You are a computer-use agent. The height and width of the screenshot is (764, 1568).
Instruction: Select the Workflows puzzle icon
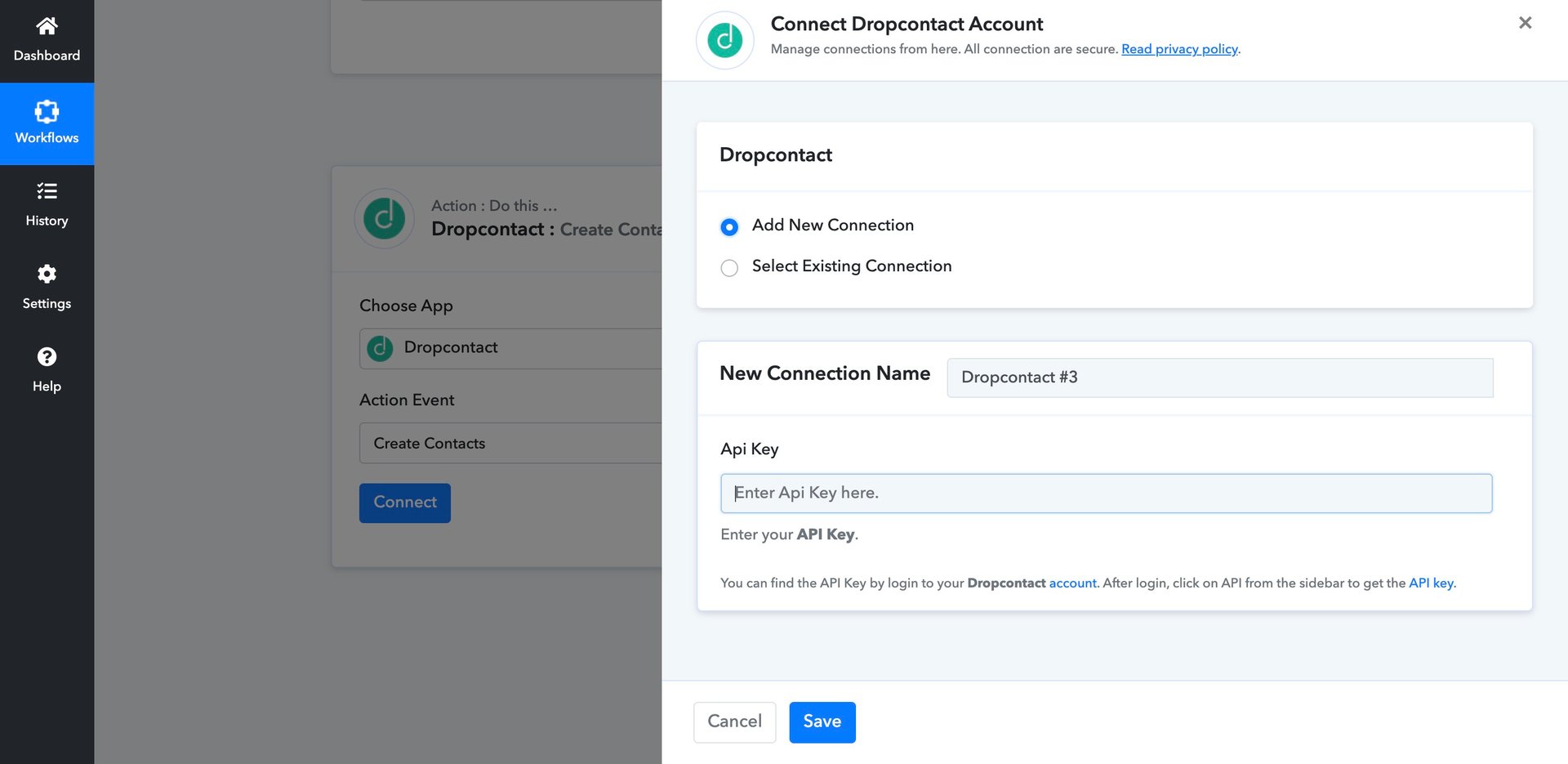47,111
